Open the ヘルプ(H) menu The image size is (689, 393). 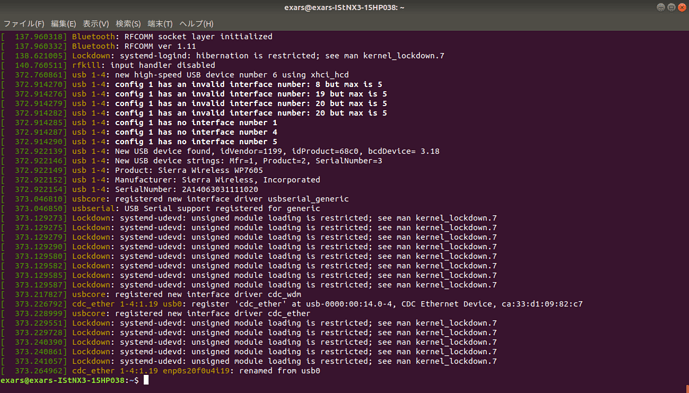pyautogui.click(x=196, y=24)
